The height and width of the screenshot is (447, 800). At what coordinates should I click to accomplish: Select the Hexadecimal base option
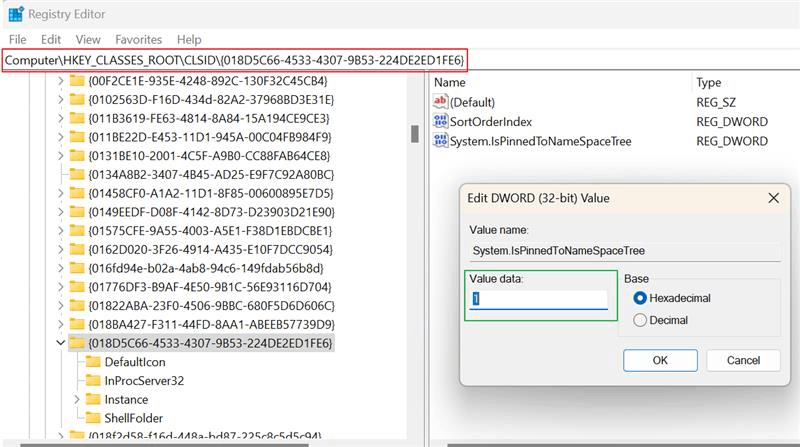point(640,298)
